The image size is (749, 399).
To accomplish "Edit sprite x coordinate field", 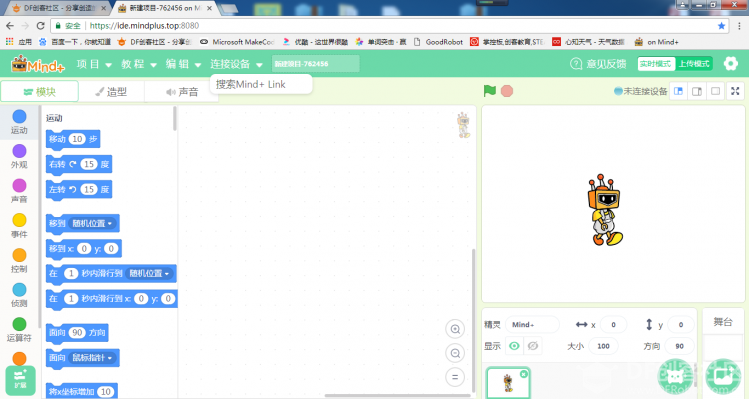I will tap(613, 324).
